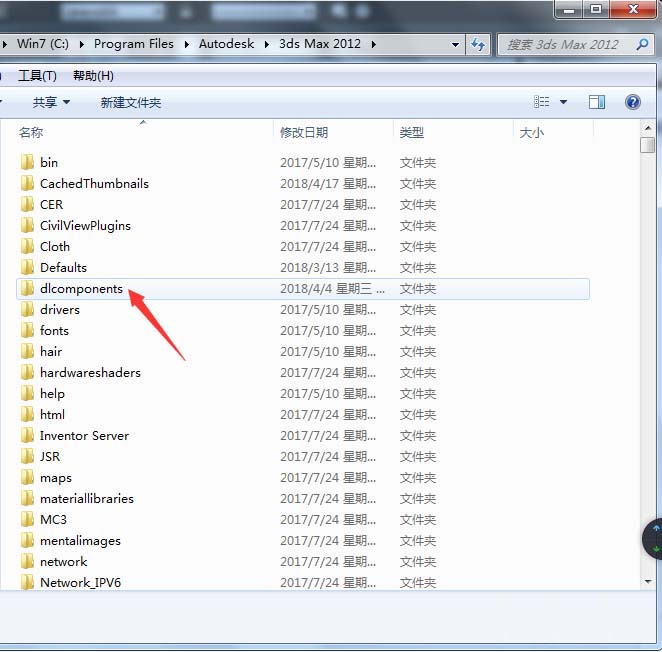Go to Win7 (C:) in breadcrumb
The height and width of the screenshot is (652, 662).
click(43, 44)
